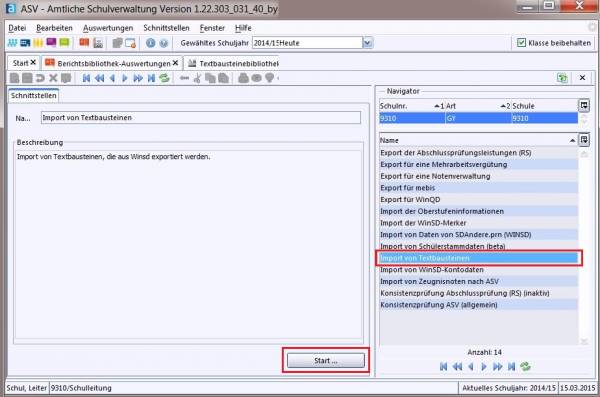Open the Auswertungen menu
The height and width of the screenshot is (397, 600).
[x=108, y=28]
